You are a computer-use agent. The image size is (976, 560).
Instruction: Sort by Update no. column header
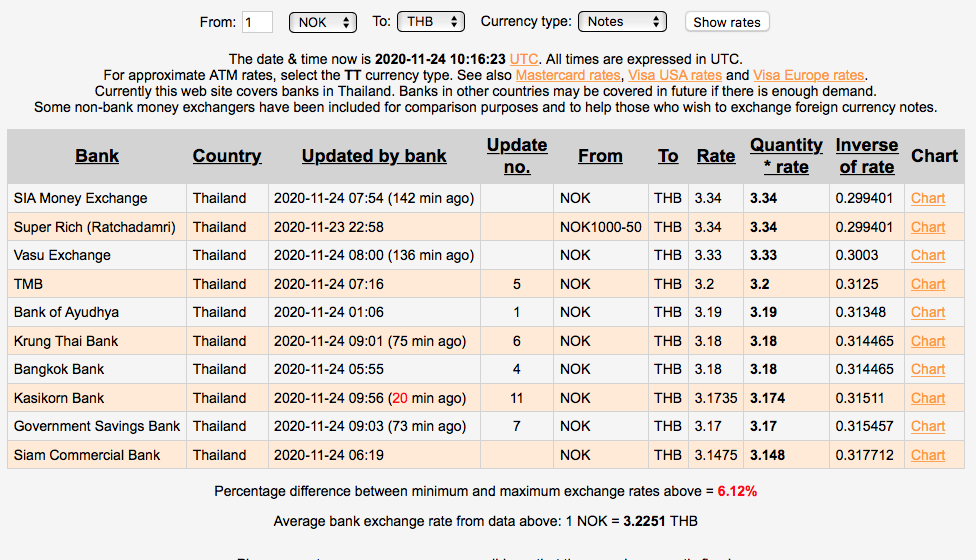(517, 156)
